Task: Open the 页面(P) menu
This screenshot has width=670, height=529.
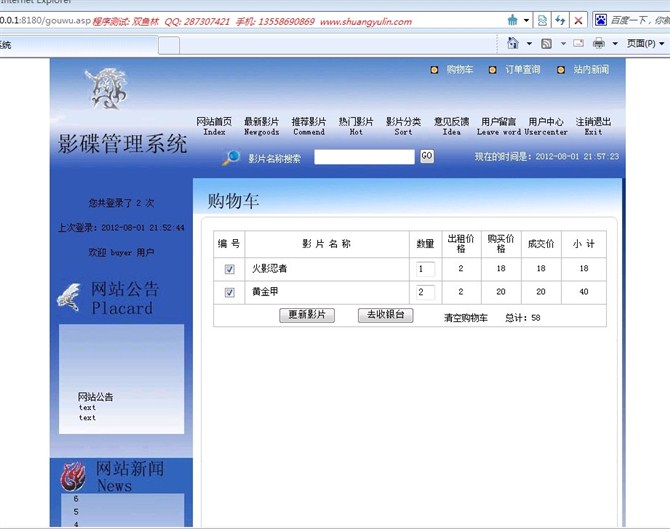Action: click(x=645, y=44)
